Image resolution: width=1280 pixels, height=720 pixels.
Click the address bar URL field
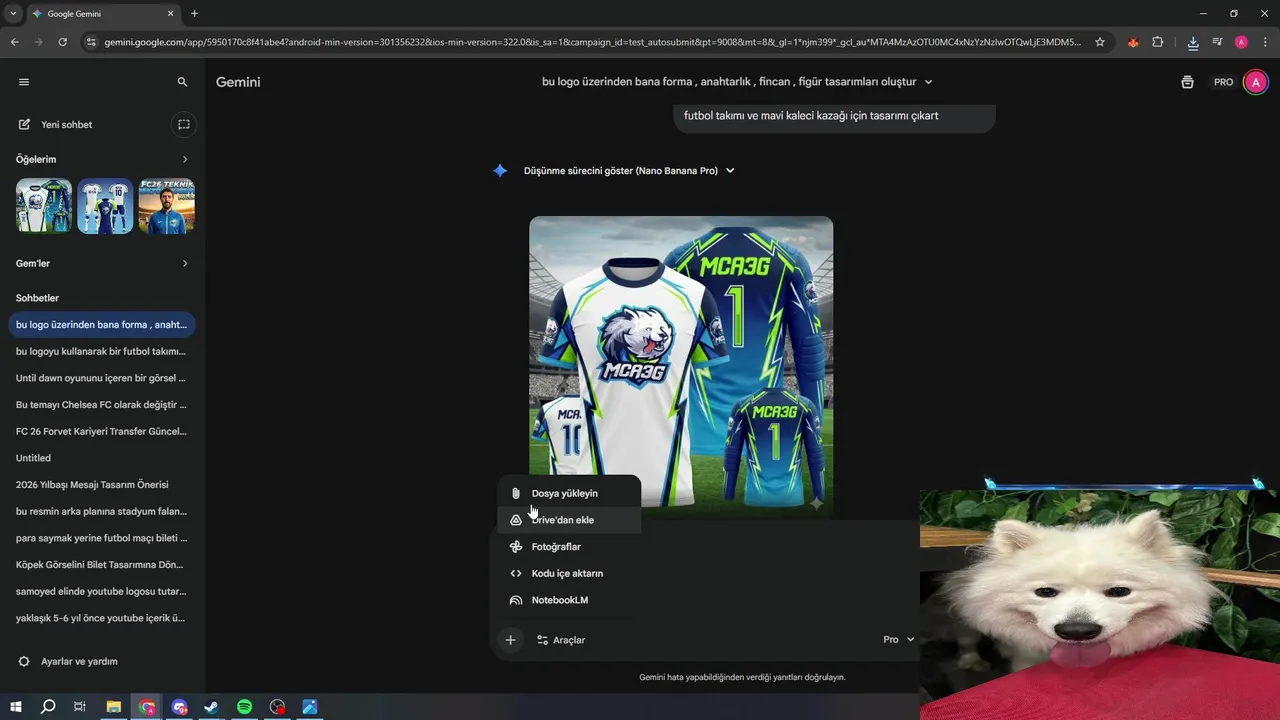click(592, 42)
